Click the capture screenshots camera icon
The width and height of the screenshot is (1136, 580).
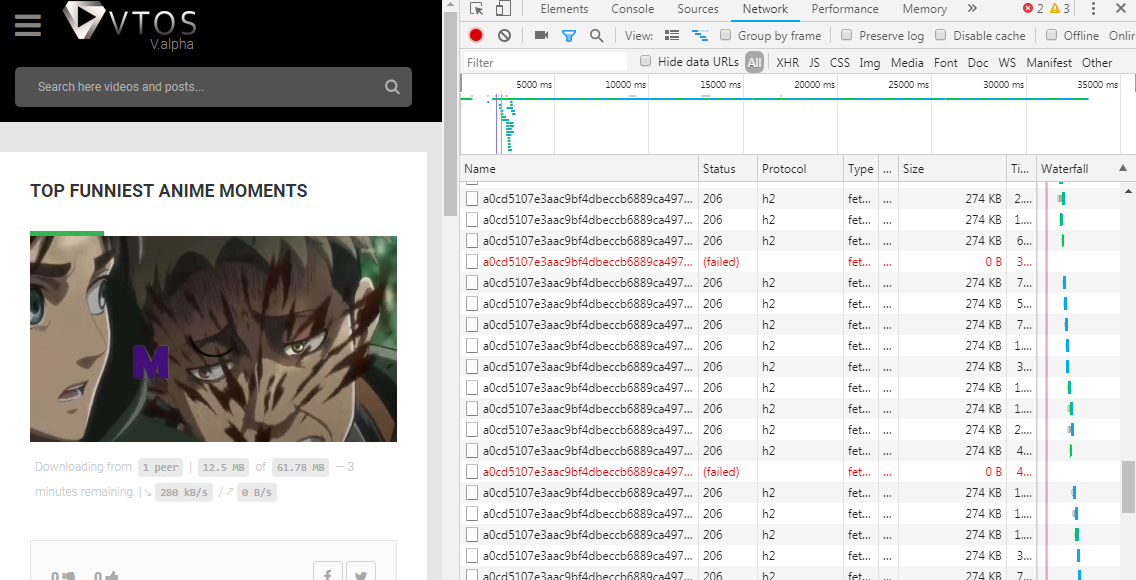point(541,35)
